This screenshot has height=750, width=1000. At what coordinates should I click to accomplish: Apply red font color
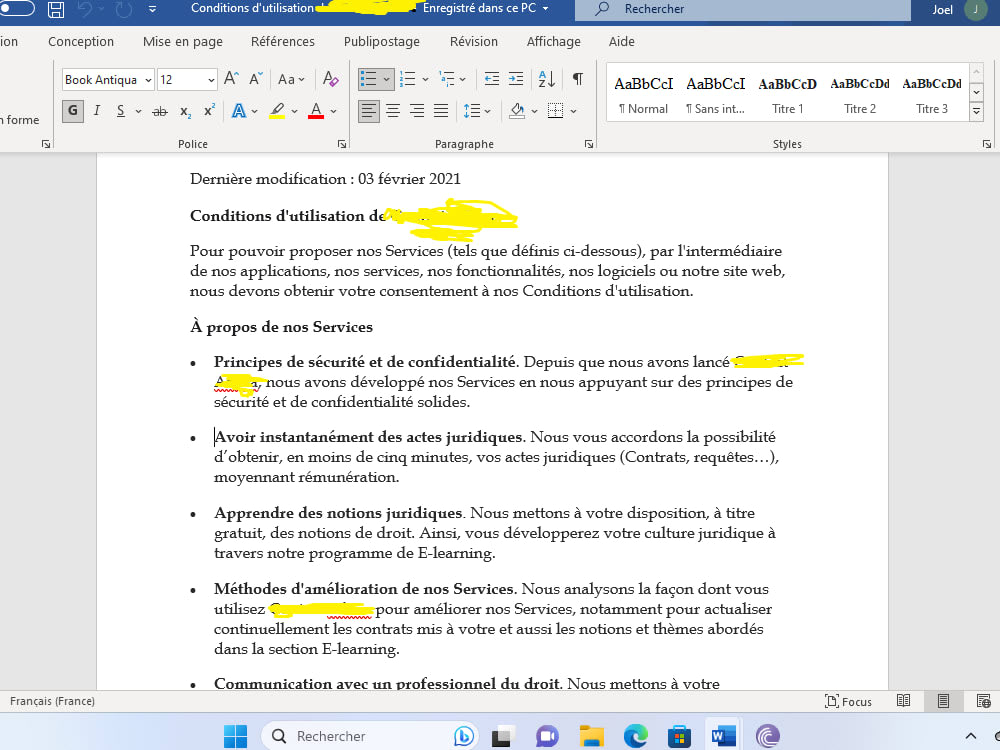coord(316,111)
